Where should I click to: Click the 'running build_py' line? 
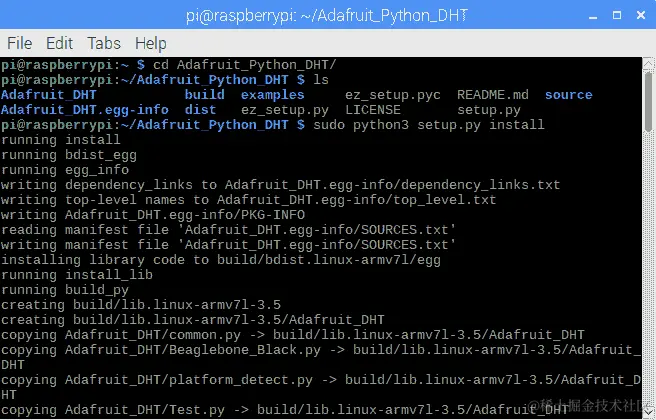coord(65,290)
